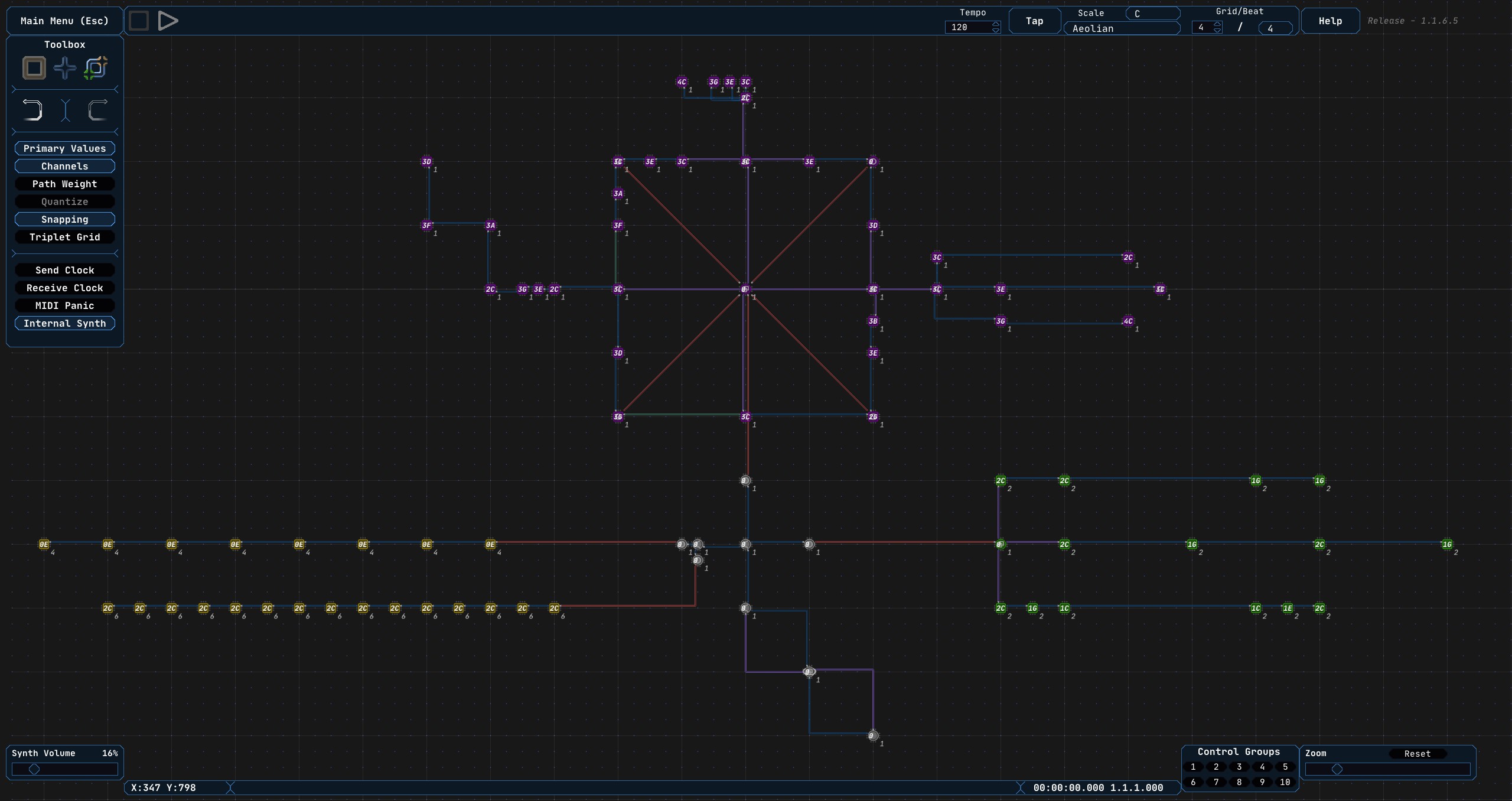Increase tempo with the up stepper arrow
Image resolution: width=1512 pixels, height=801 pixels.
[996, 24]
